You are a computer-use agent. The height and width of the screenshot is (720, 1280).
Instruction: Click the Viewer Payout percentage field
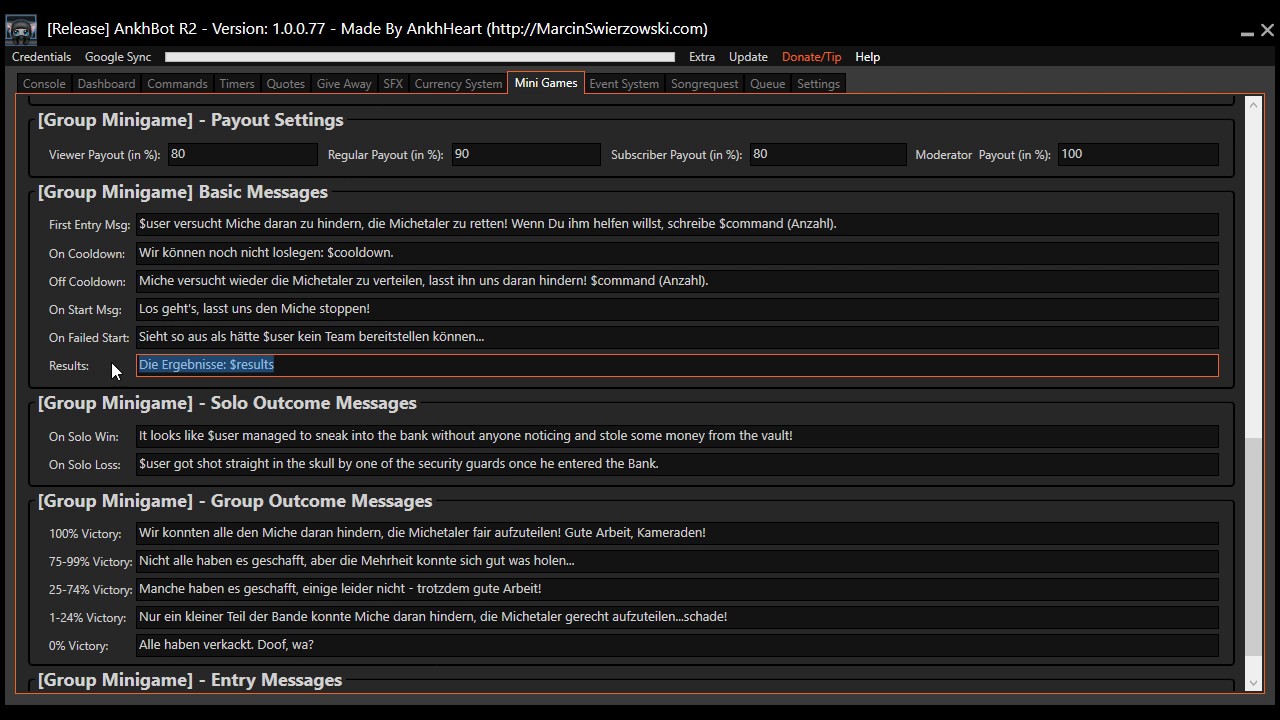[x=242, y=154]
